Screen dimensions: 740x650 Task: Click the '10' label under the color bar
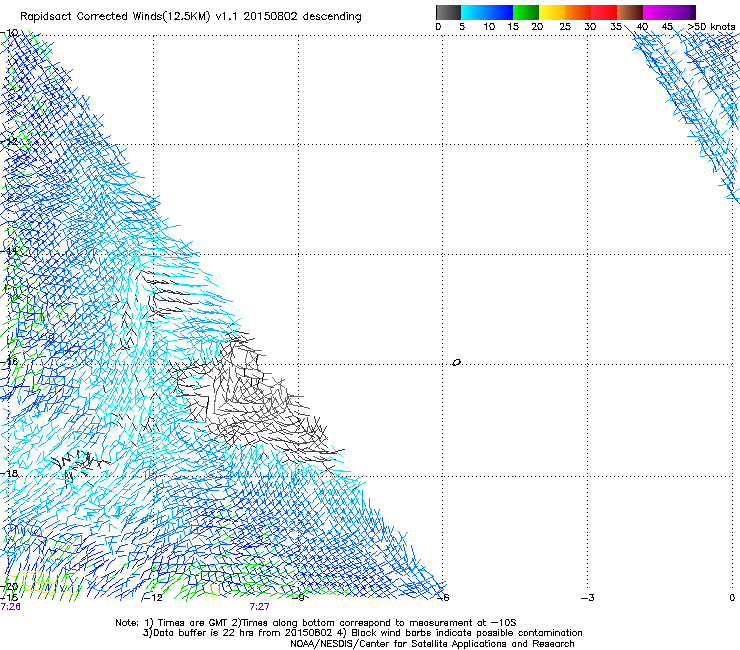(489, 27)
